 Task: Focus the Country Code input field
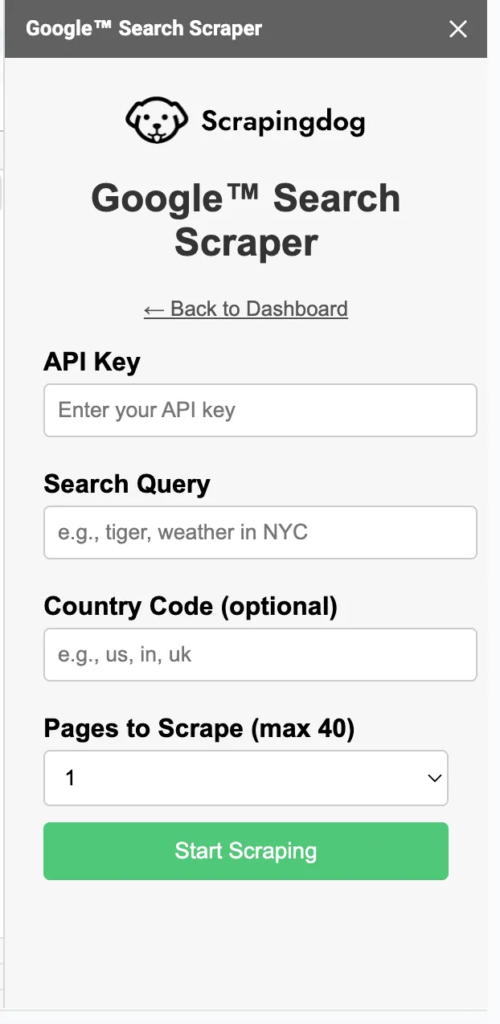click(x=260, y=654)
